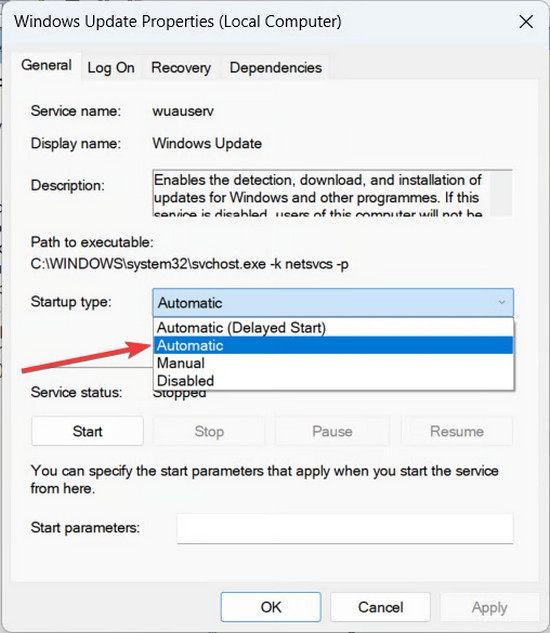Image resolution: width=550 pixels, height=633 pixels.
Task: Open the Log On tab
Action: point(111,67)
